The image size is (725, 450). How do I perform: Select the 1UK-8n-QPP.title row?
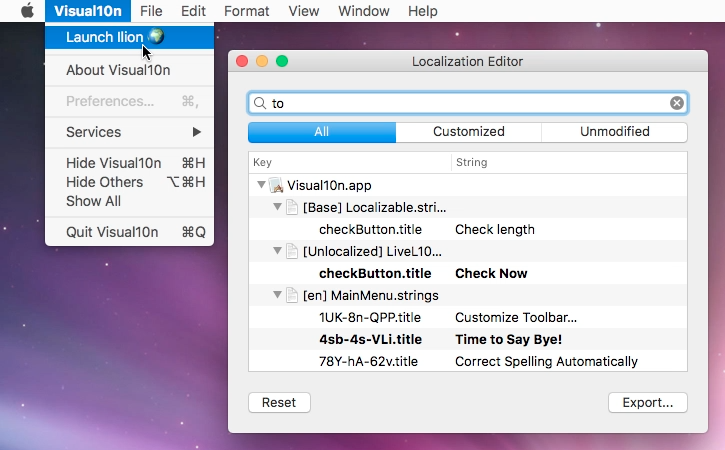pyautogui.click(x=468, y=317)
